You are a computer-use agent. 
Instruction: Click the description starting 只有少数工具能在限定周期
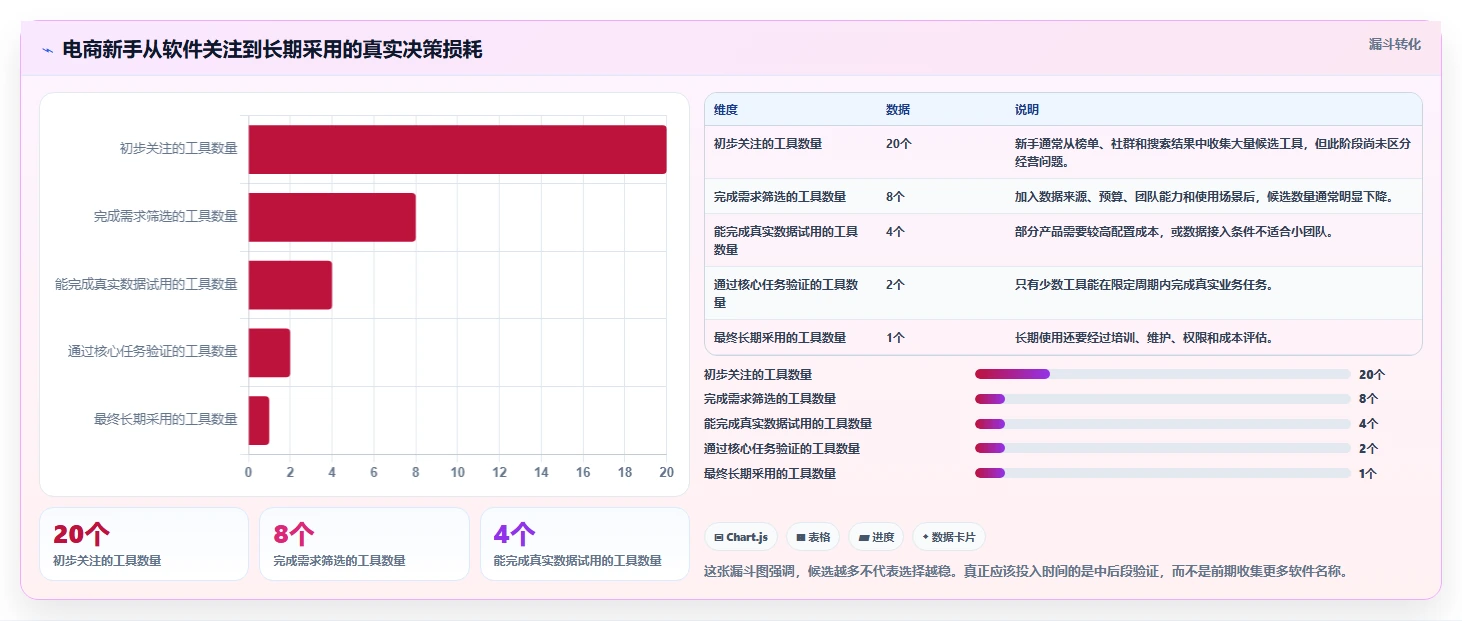(1144, 285)
